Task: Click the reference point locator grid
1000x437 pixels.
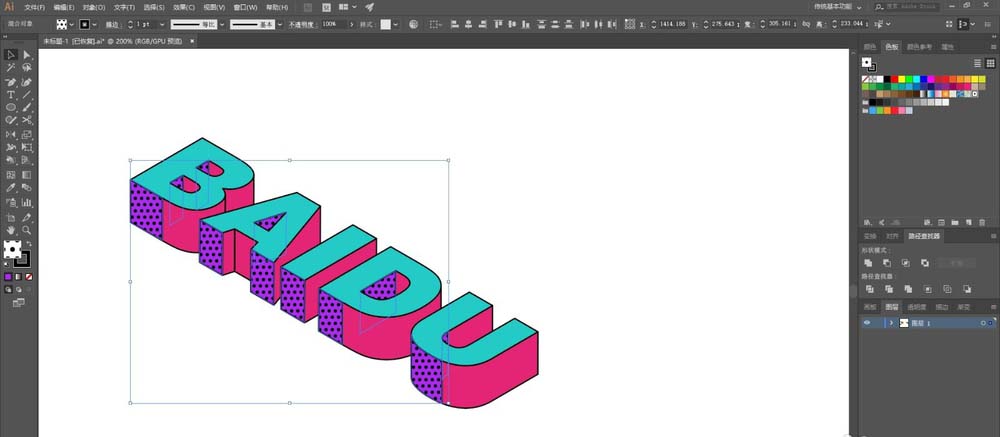Action: [x=630, y=24]
